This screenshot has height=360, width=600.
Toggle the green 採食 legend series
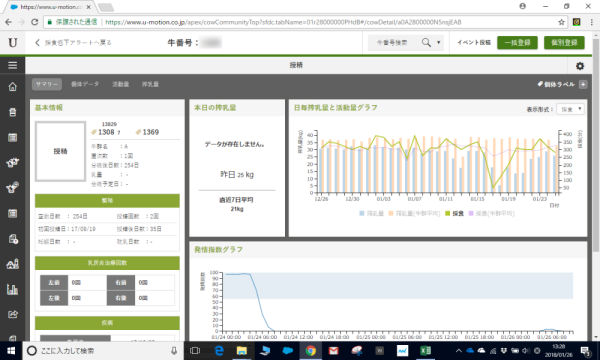[x=455, y=213]
